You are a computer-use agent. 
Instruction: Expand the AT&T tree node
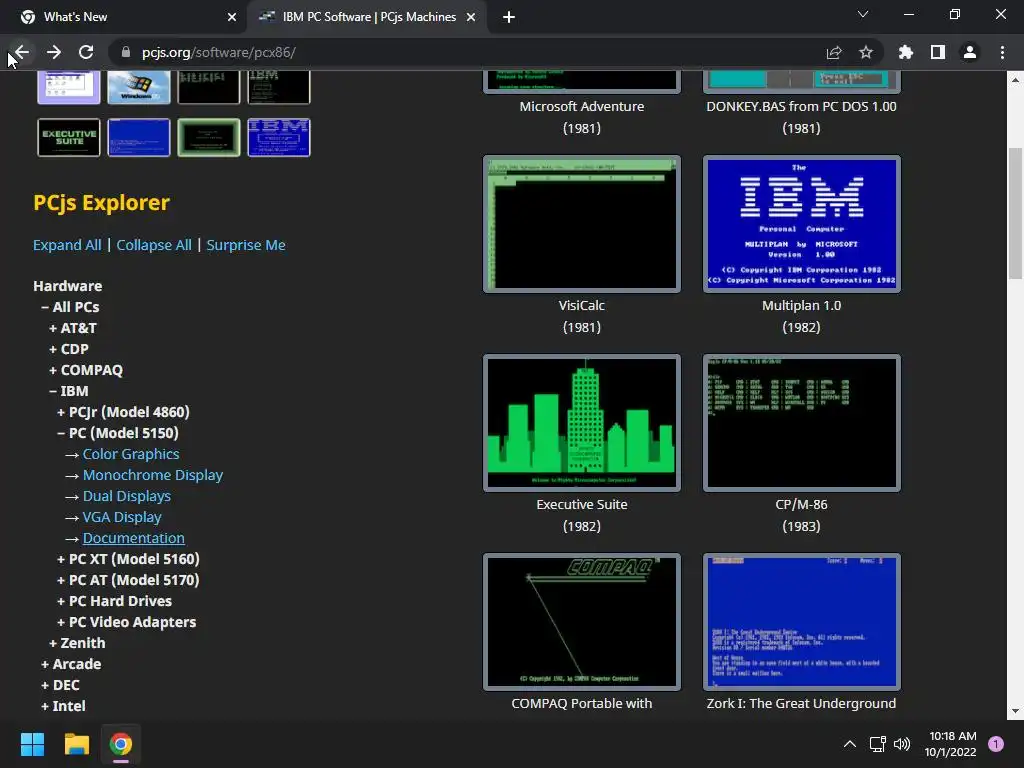tap(72, 328)
